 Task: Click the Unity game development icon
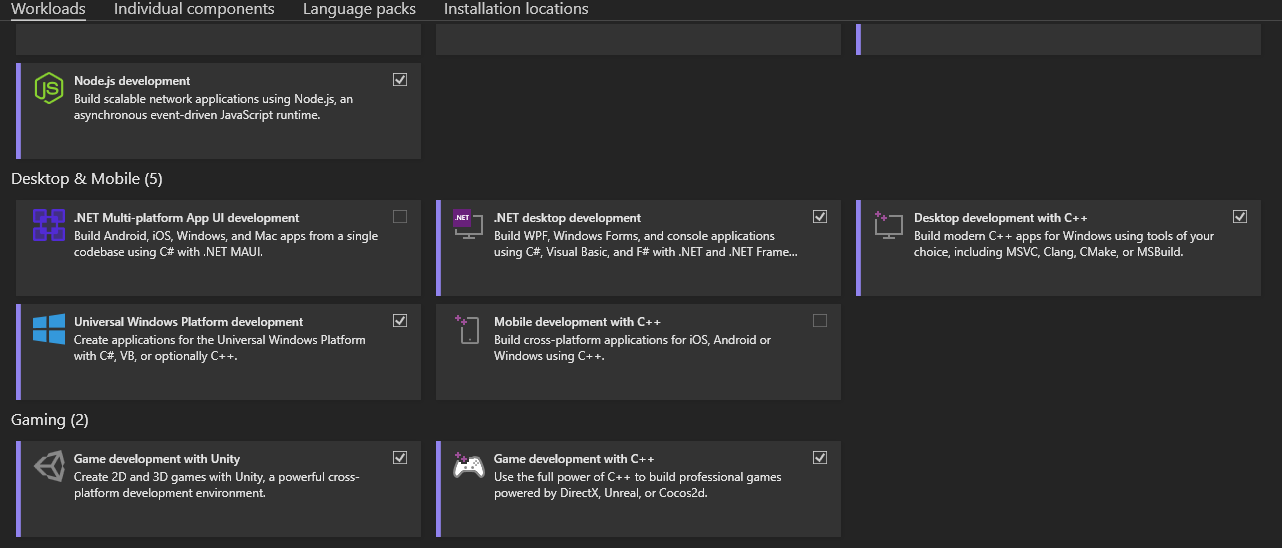click(48, 466)
